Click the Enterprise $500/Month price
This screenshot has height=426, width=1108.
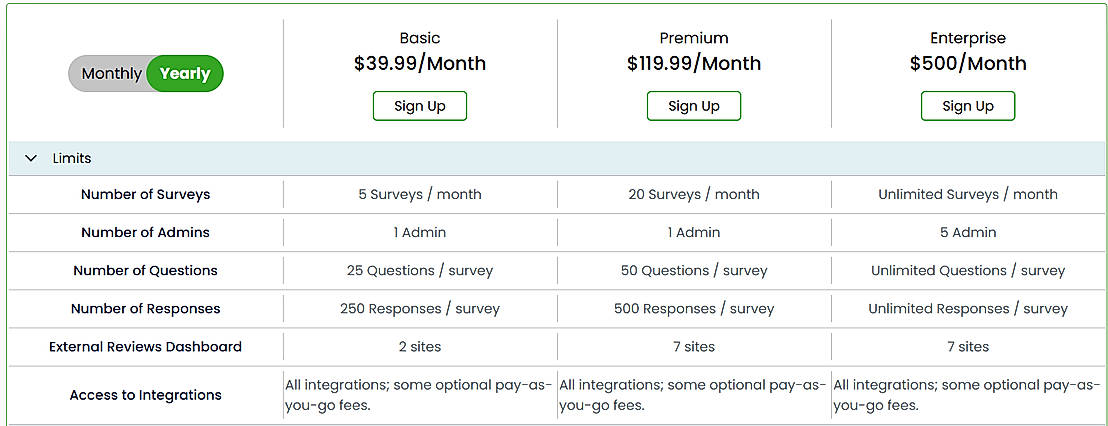point(968,64)
